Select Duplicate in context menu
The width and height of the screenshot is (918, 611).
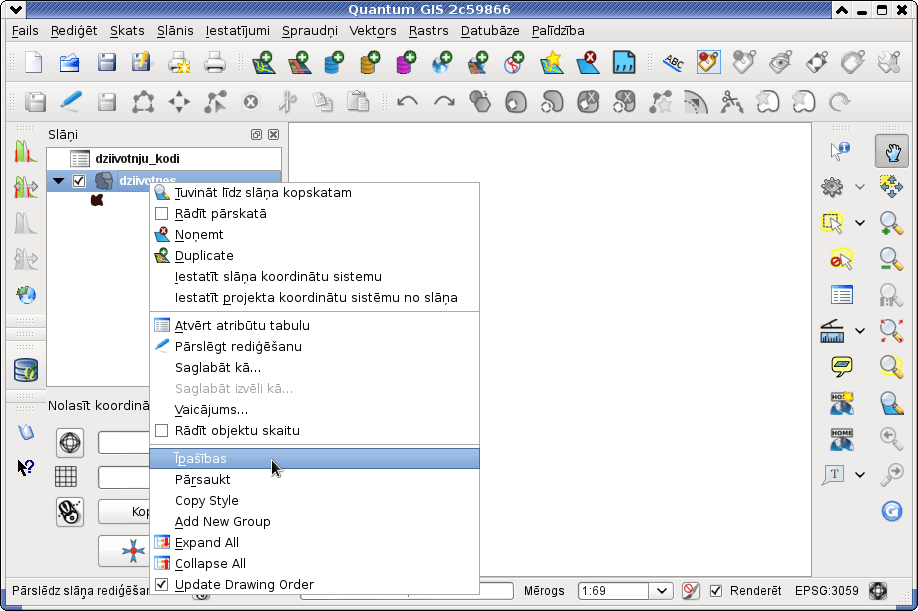pyautogui.click(x=314, y=256)
